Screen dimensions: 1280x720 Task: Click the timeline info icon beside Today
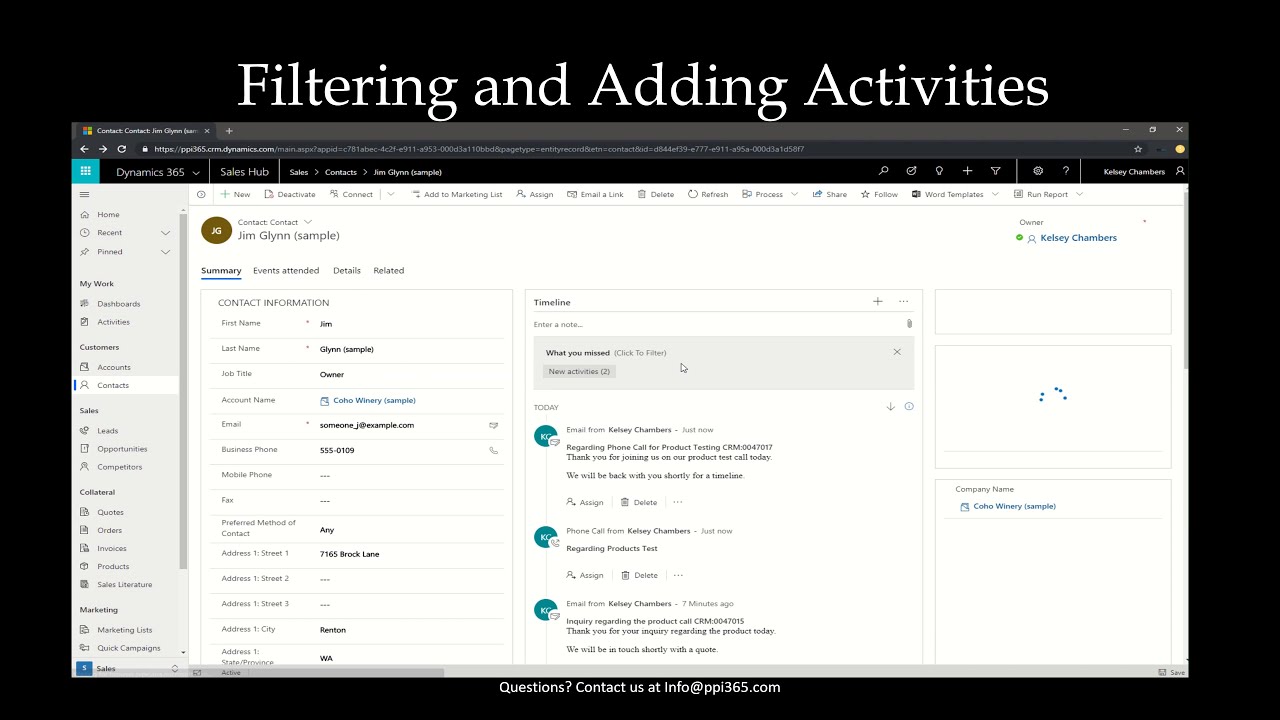[x=909, y=406]
